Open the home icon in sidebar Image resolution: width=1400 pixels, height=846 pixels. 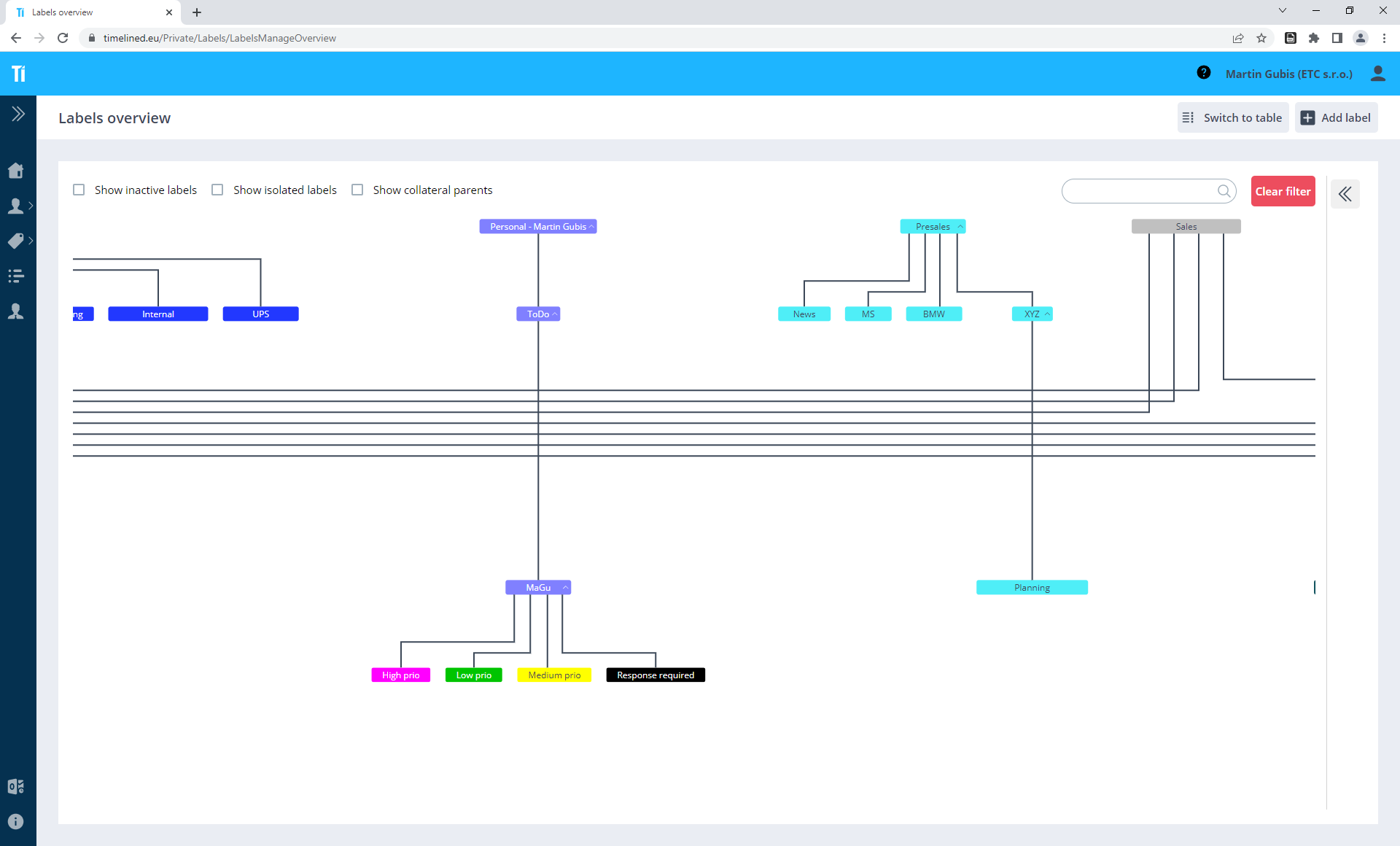[16, 171]
